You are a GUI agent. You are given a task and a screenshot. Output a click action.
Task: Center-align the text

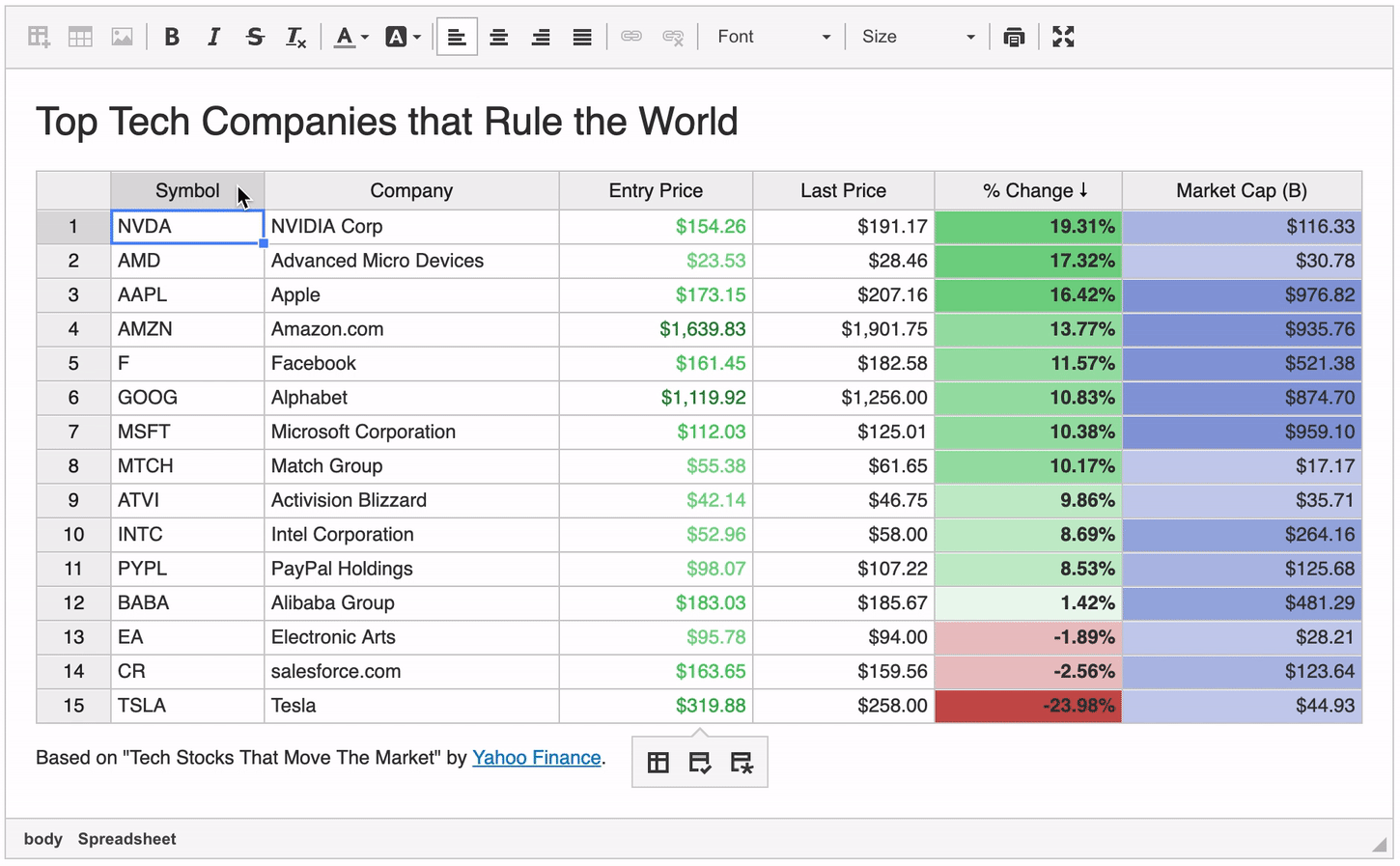tap(498, 37)
